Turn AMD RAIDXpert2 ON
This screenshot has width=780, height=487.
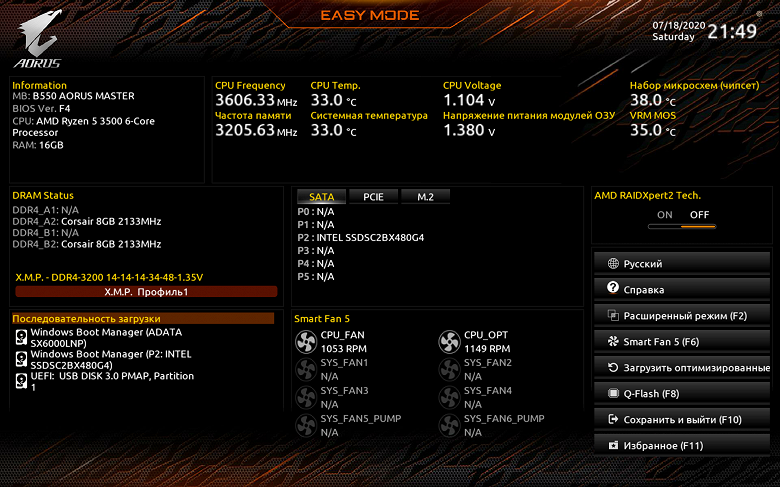tap(665, 215)
